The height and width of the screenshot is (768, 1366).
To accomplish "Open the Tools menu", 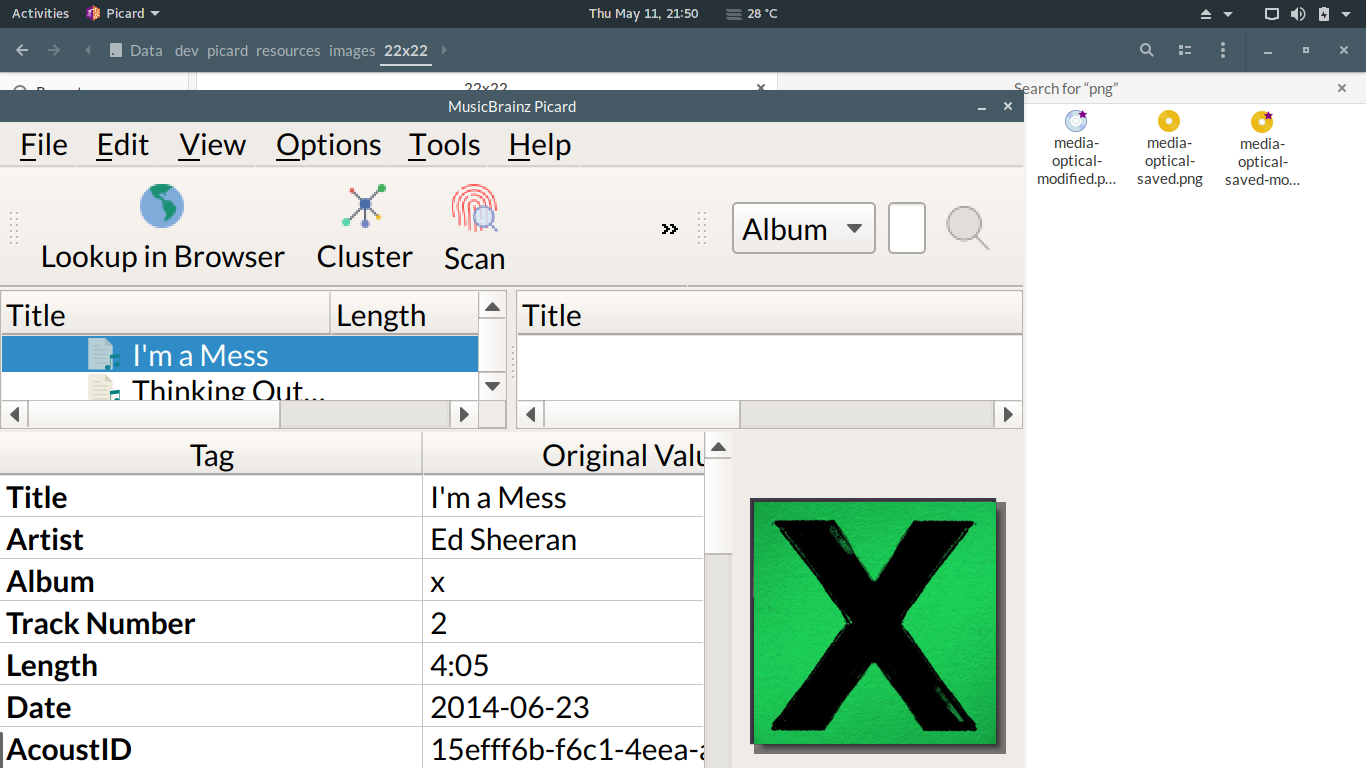I will 445,145.
